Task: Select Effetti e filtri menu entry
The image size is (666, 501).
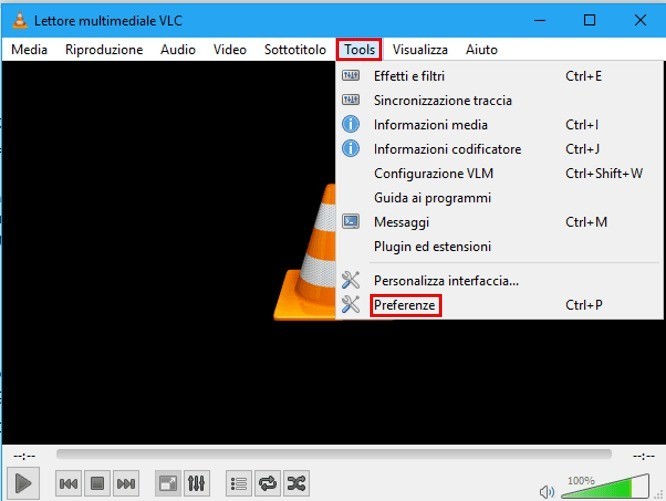Action: click(x=409, y=76)
